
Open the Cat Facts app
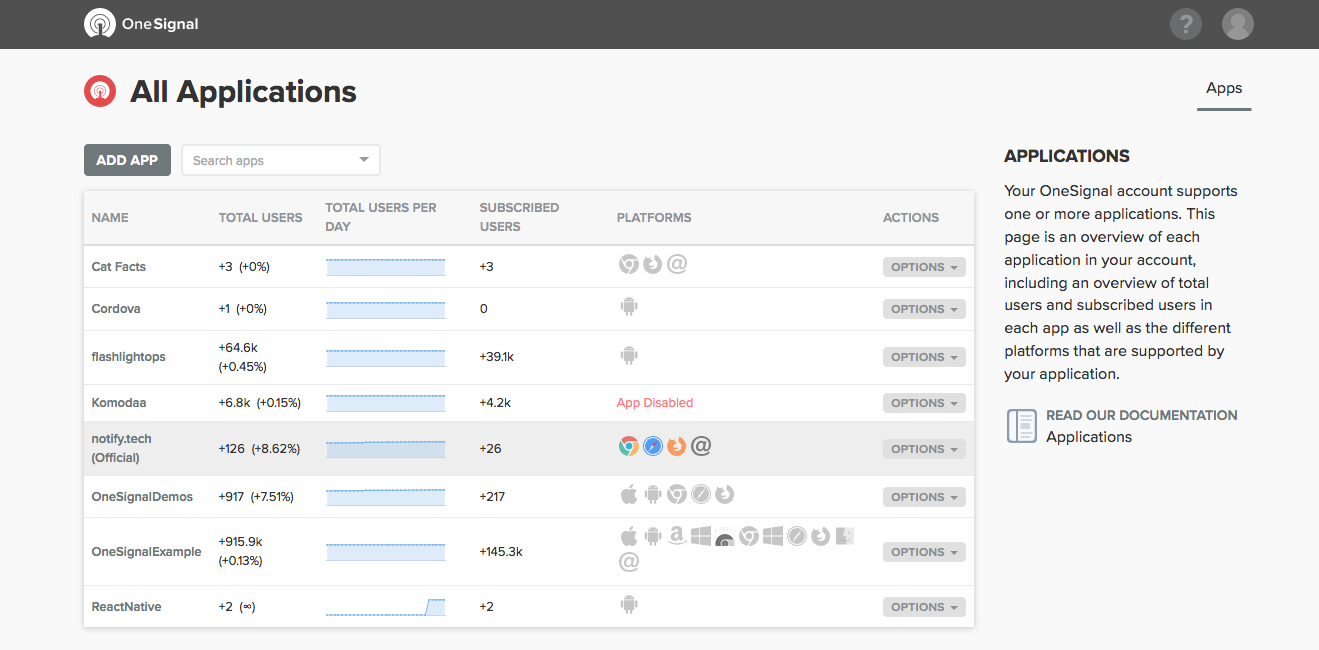(118, 267)
